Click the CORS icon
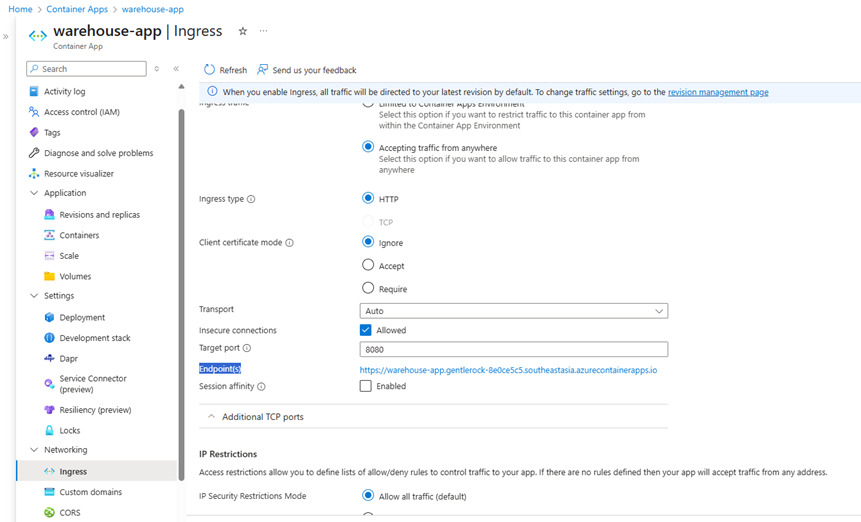 click(x=49, y=513)
